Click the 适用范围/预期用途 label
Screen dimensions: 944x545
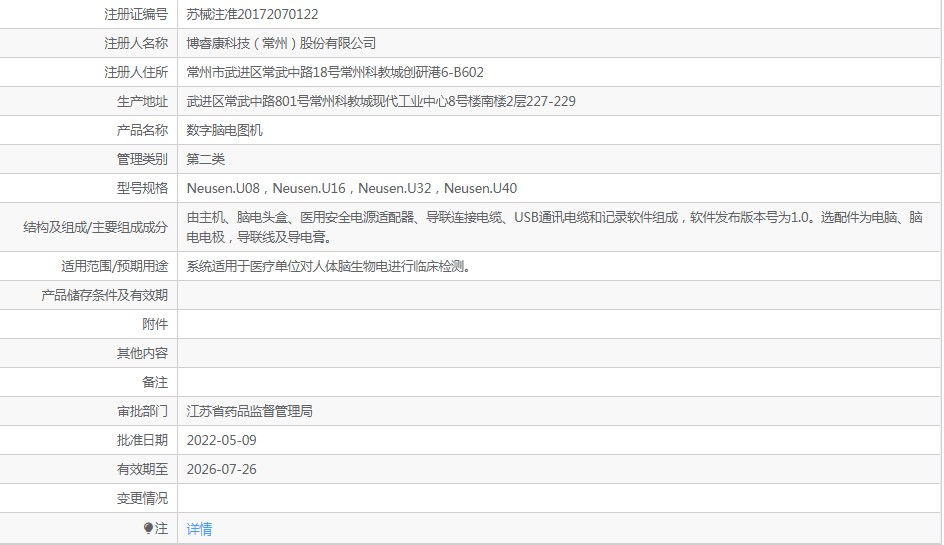click(114, 266)
